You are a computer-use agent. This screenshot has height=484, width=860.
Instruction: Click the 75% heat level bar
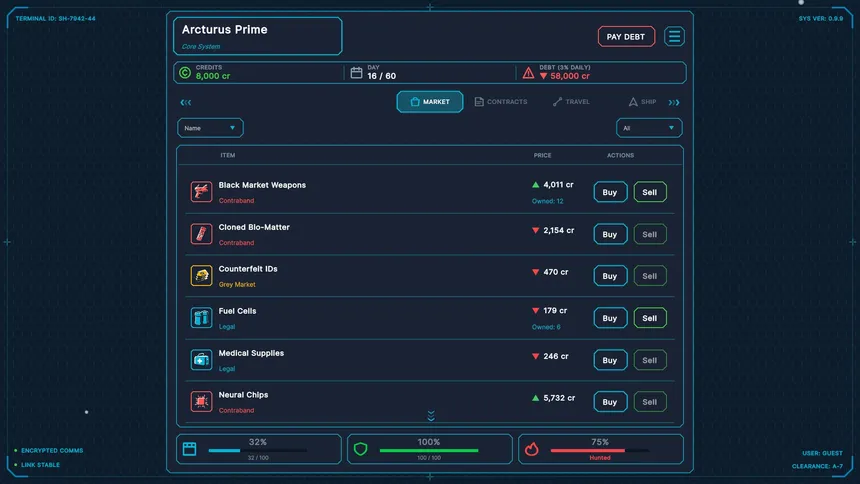(600, 451)
